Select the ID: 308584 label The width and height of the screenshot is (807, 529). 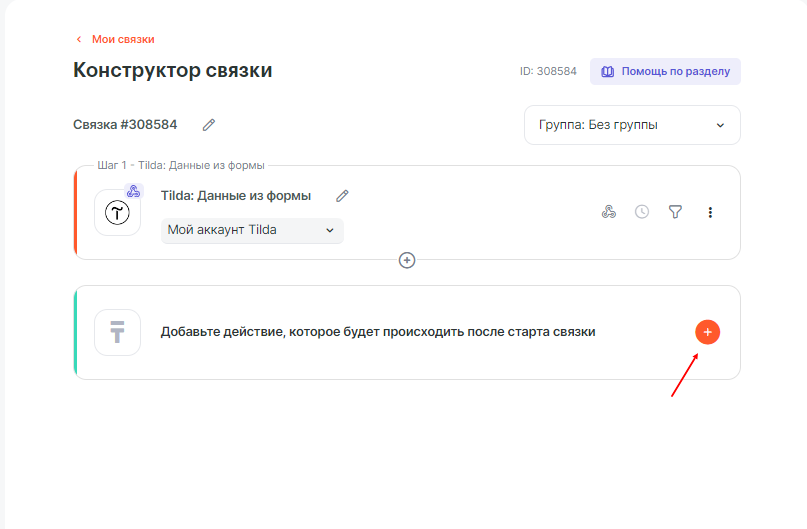548,72
